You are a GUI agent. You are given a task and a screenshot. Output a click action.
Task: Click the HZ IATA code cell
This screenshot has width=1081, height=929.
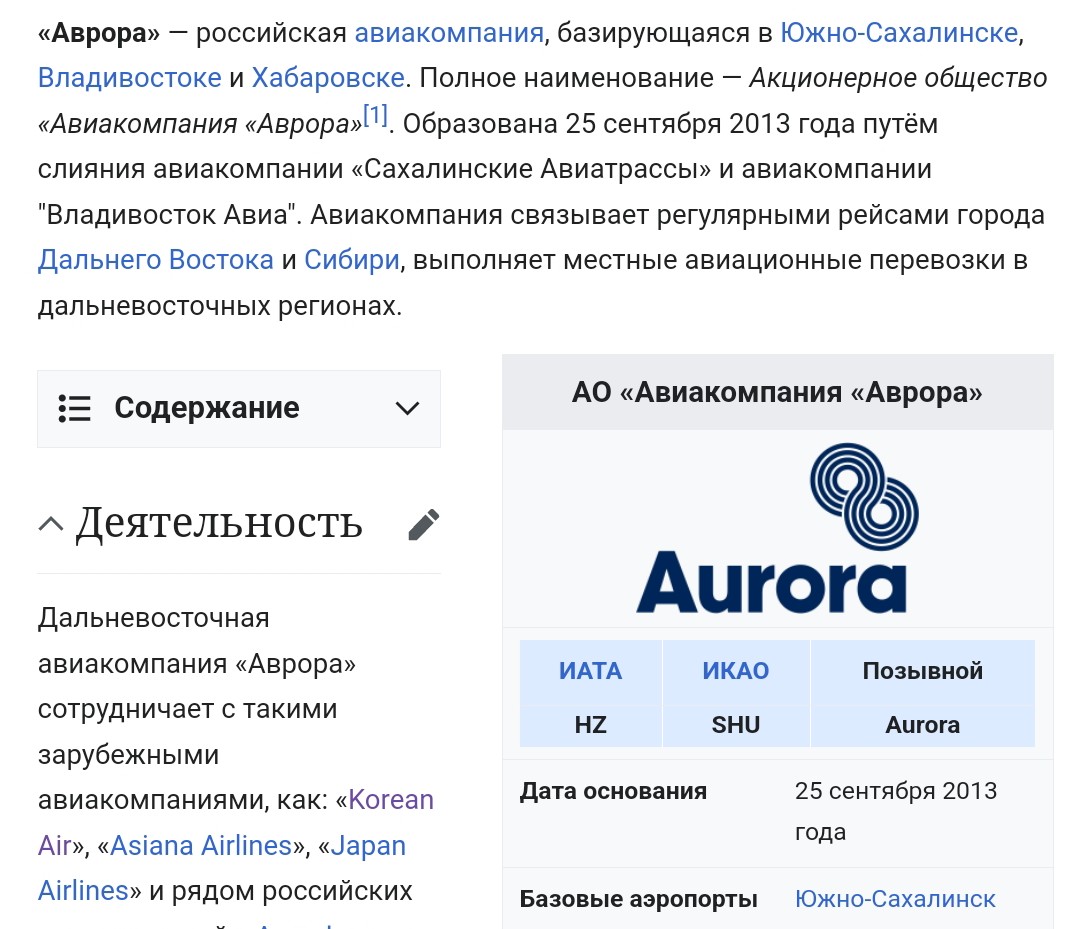pos(591,725)
